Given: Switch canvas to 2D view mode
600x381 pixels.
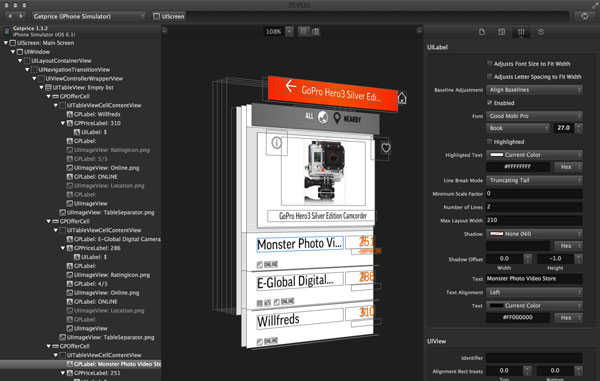Looking at the screenshot, I should [x=303, y=31].
